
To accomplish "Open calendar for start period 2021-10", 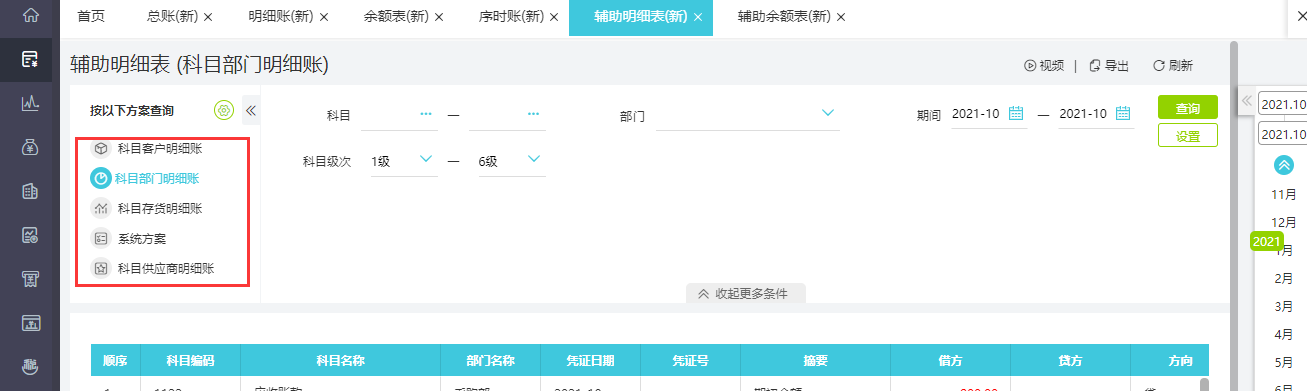I will (1017, 113).
